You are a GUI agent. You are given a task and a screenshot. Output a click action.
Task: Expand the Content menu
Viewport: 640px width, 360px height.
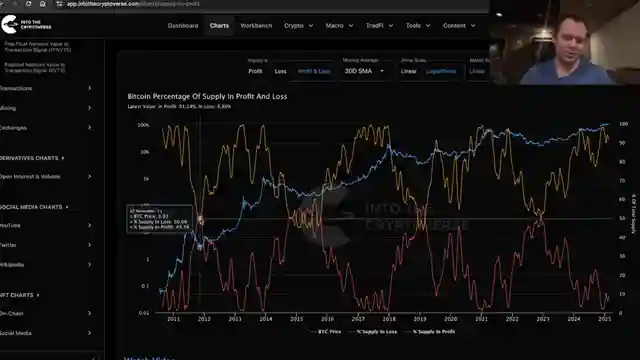[x=459, y=25]
